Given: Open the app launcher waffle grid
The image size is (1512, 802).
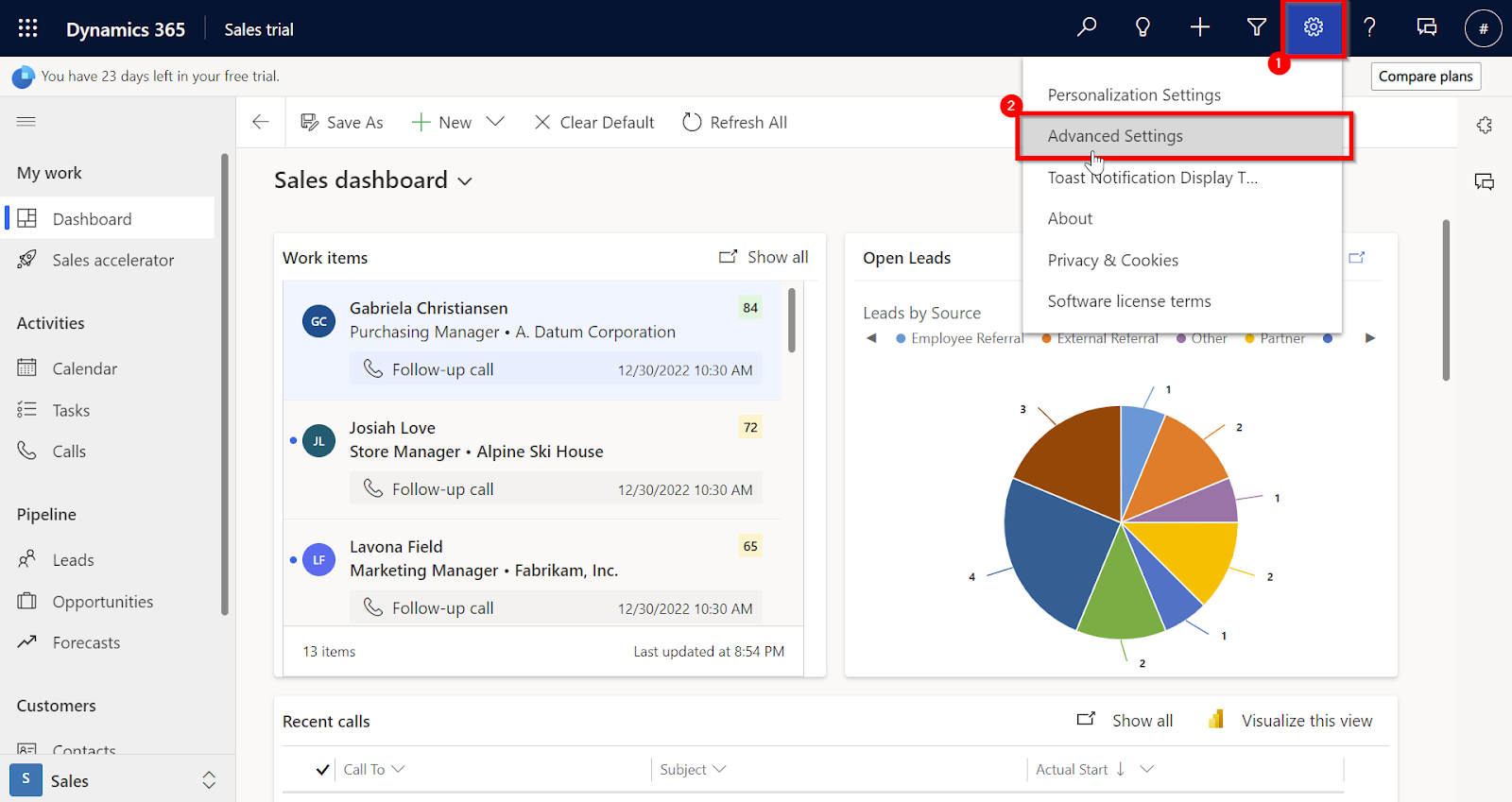Looking at the screenshot, I should 28,28.
